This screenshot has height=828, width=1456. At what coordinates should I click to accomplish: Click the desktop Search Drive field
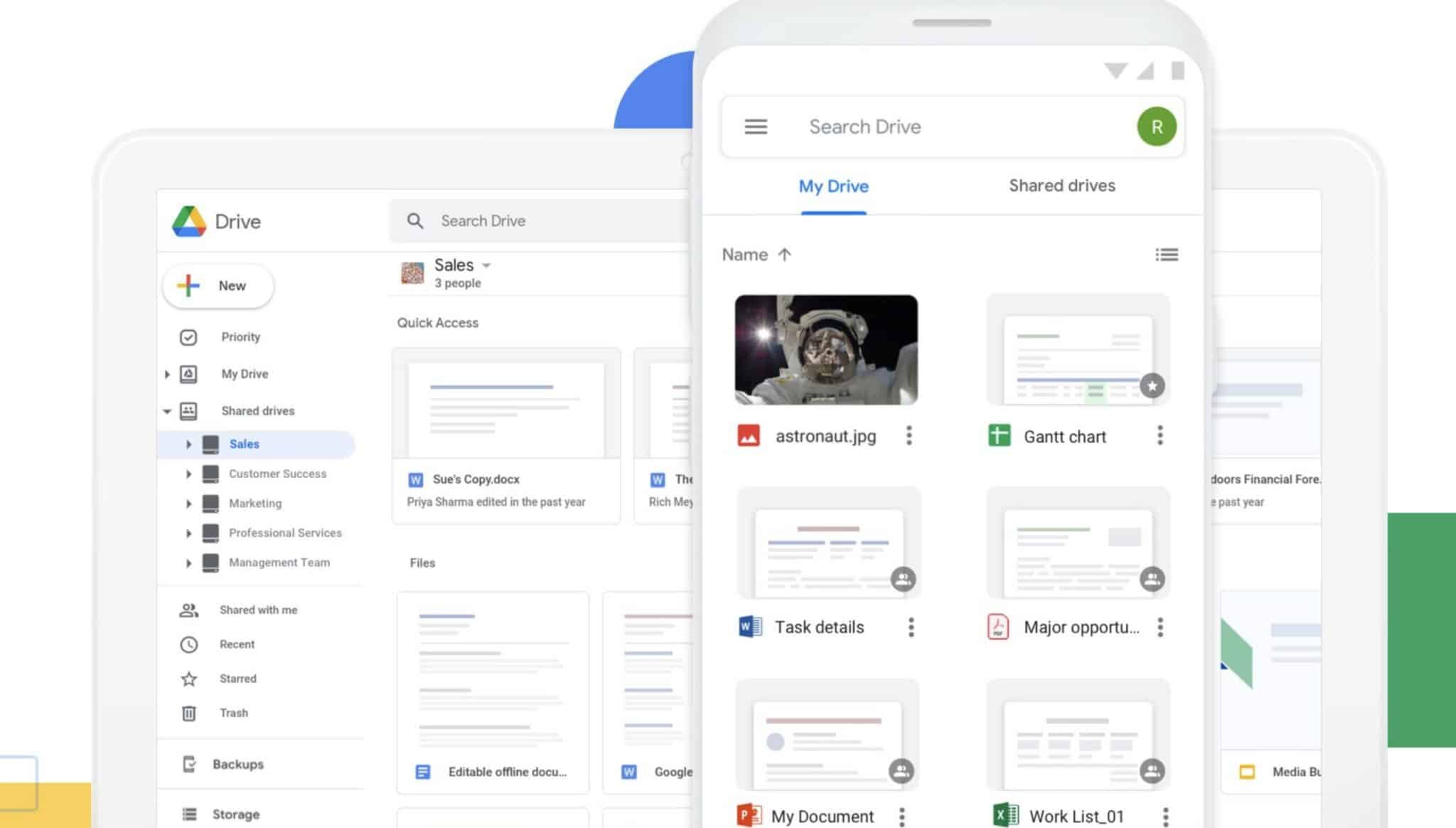click(x=540, y=221)
